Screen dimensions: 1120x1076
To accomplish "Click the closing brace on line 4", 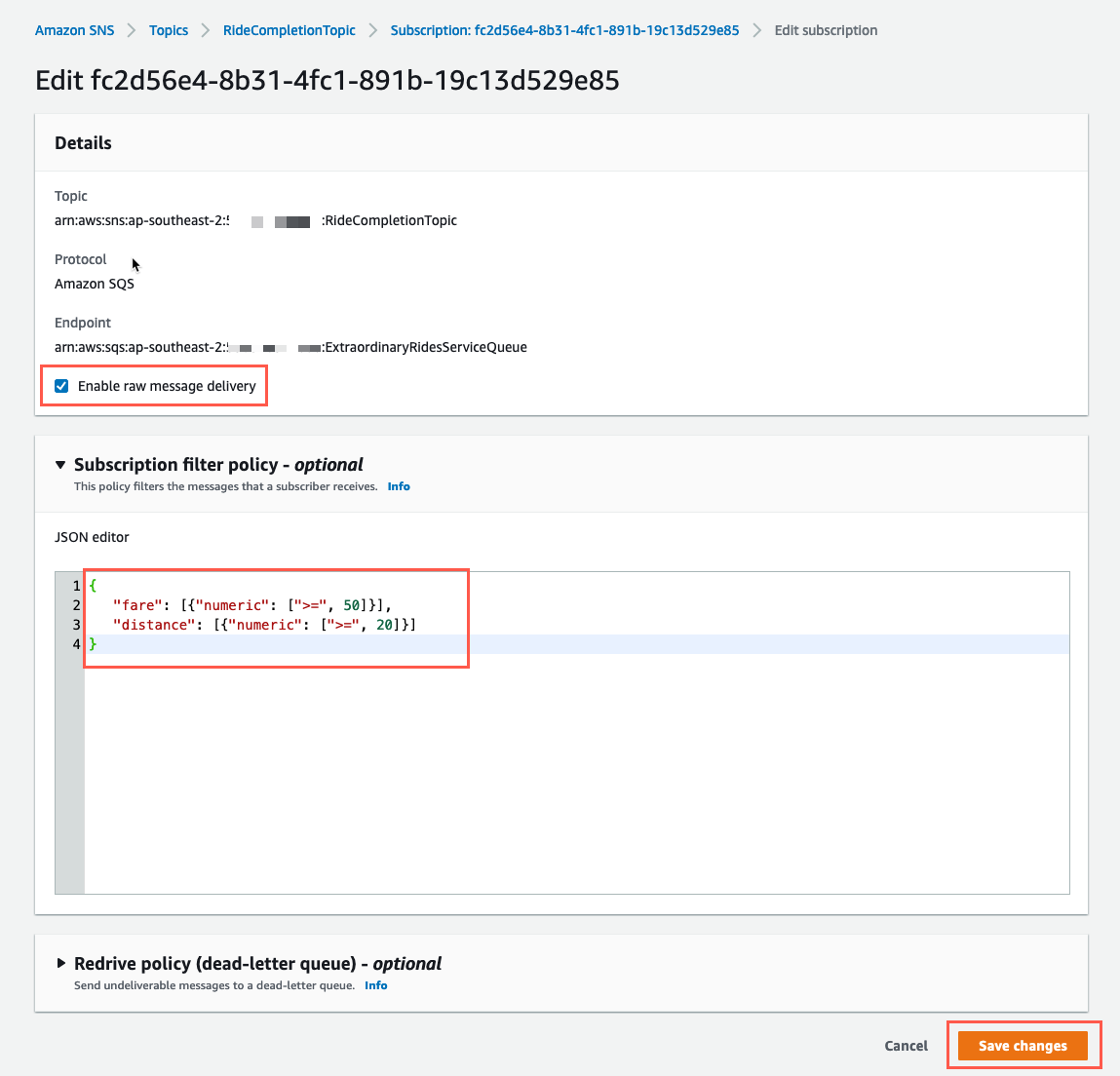I will (93, 644).
